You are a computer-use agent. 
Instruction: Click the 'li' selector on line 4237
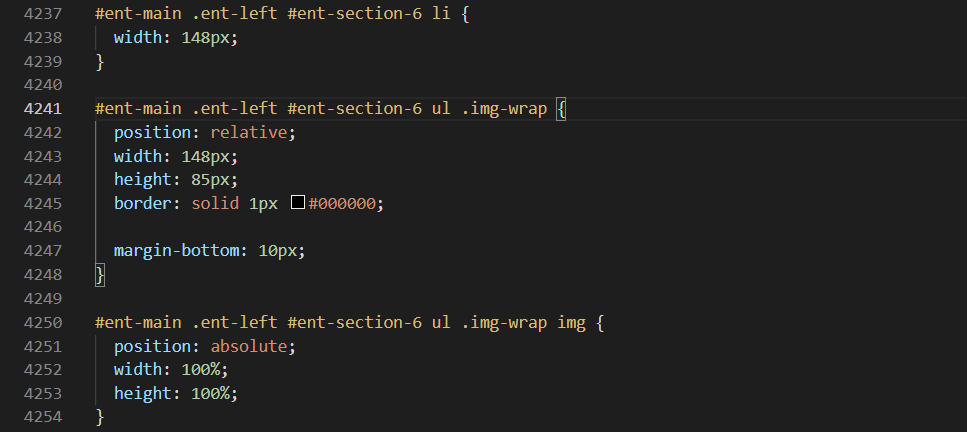[x=441, y=14]
